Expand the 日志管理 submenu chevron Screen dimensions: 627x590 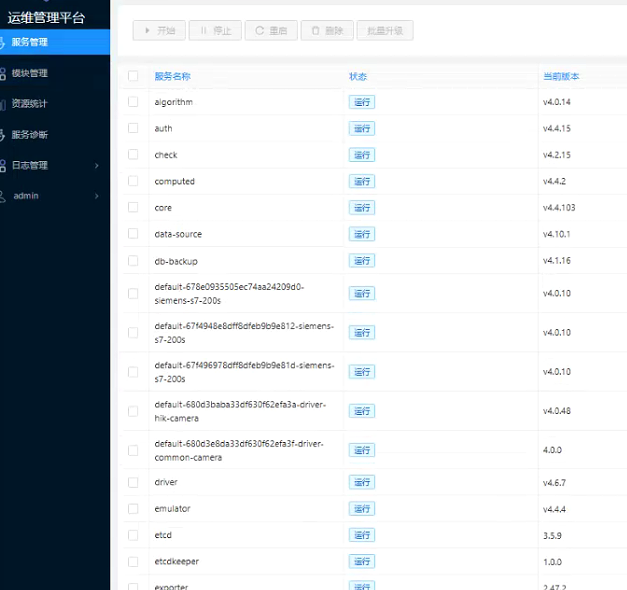click(x=96, y=166)
